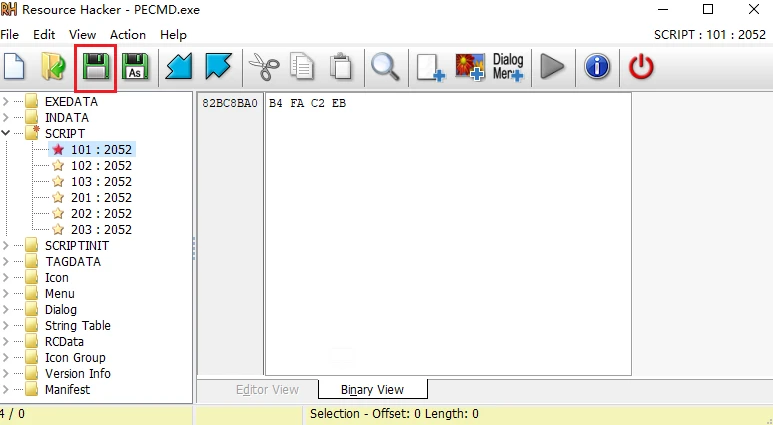The width and height of the screenshot is (773, 425).
Task: Click the Dialog Merge icon
Action: [508, 67]
